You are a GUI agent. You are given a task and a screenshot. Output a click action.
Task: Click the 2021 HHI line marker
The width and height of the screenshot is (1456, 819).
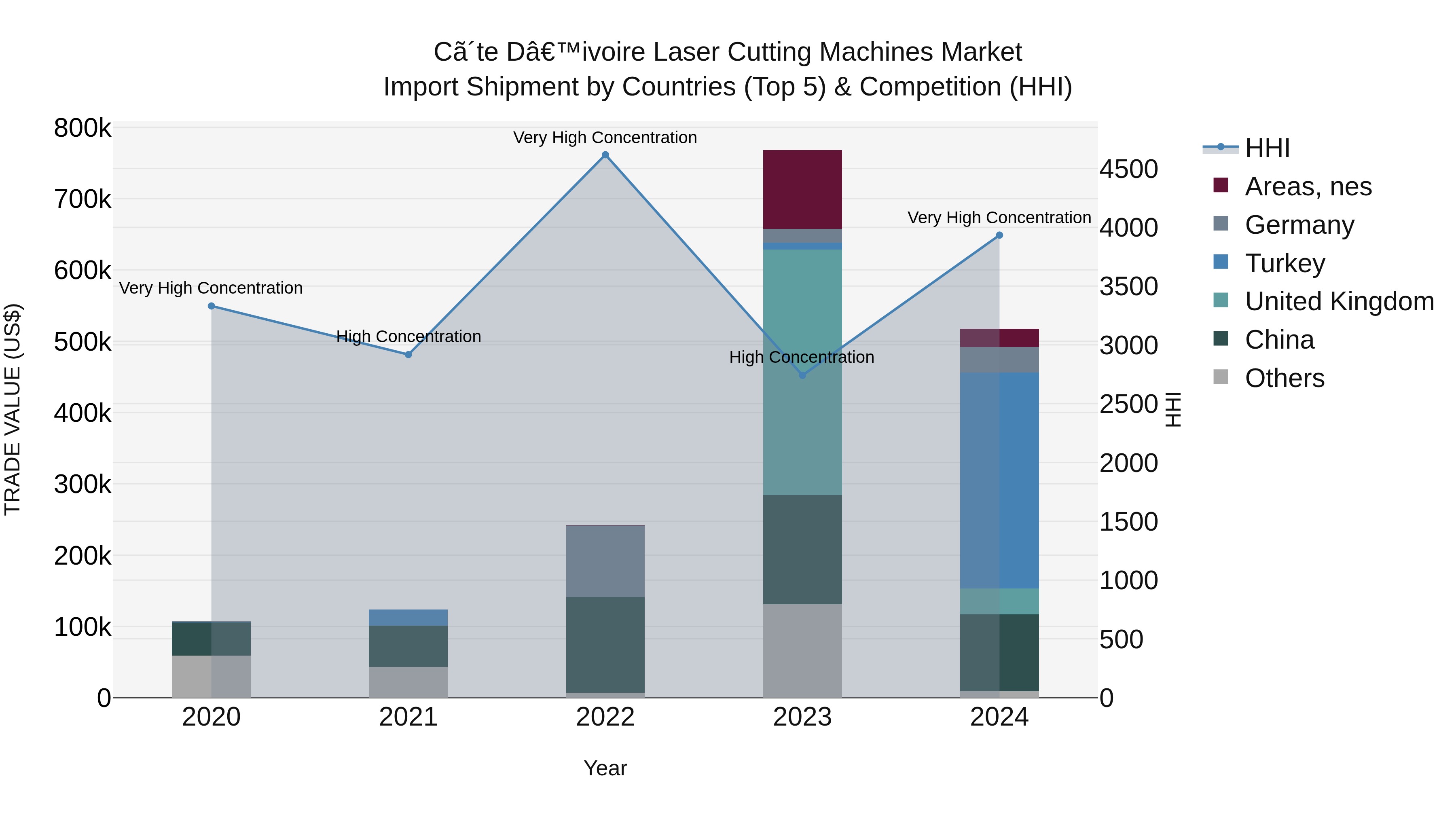tap(408, 354)
